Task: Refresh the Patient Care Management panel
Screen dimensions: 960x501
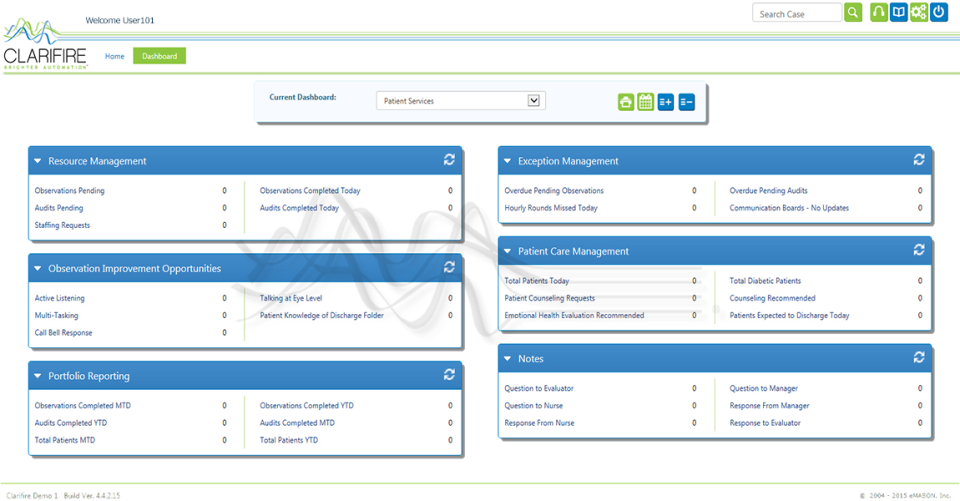Action: [919, 250]
